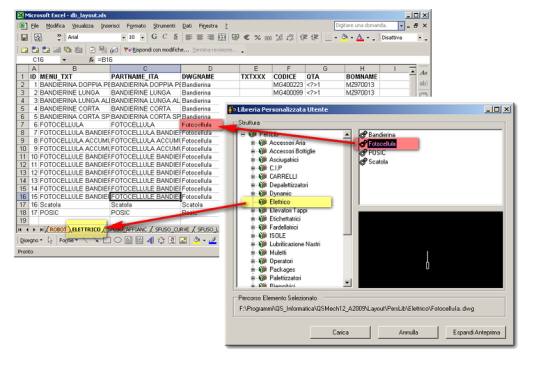Select the Elettrico folder in tree
Image resolution: width=550 pixels, height=370 pixels.
[x=280, y=202]
